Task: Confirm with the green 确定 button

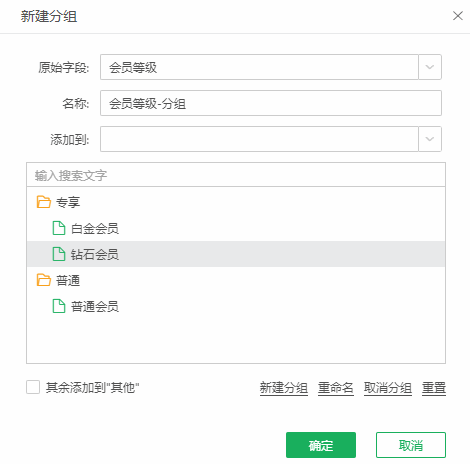Action: [x=321, y=445]
